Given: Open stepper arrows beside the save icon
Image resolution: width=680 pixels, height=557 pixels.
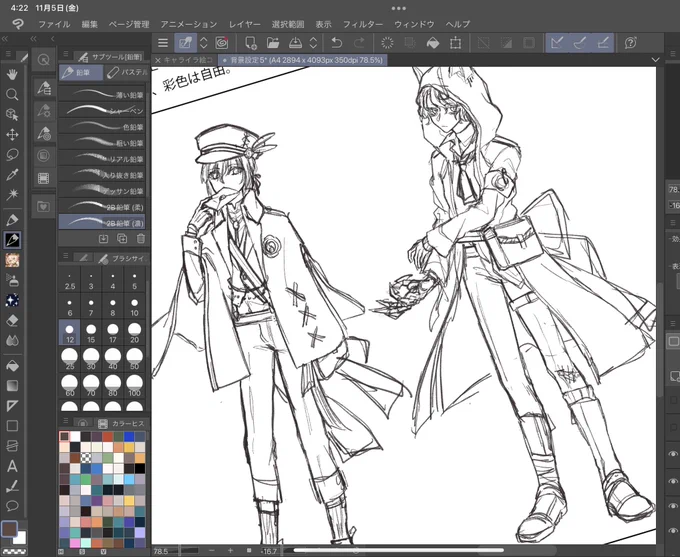Looking at the screenshot, I should [x=313, y=43].
